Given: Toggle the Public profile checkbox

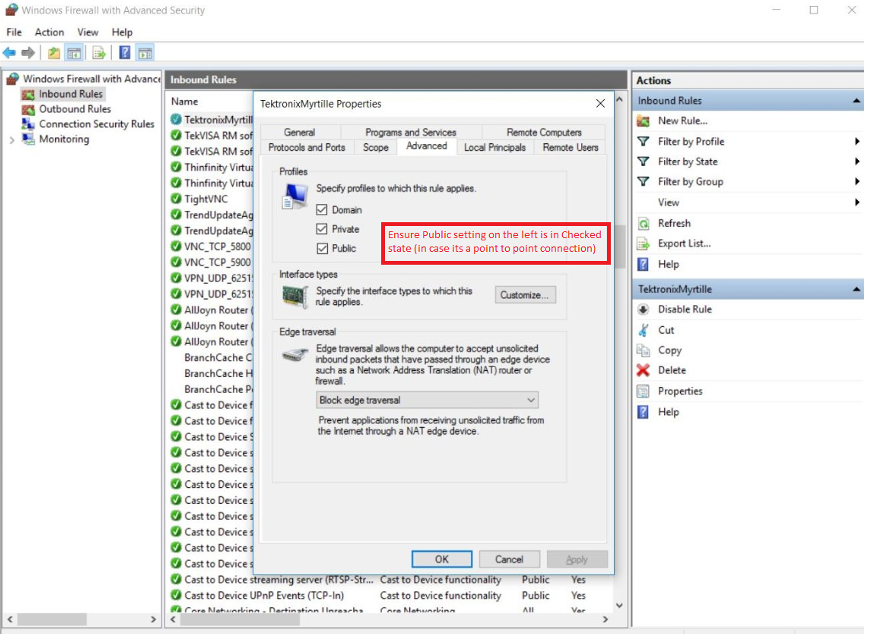Looking at the screenshot, I should 322,248.
